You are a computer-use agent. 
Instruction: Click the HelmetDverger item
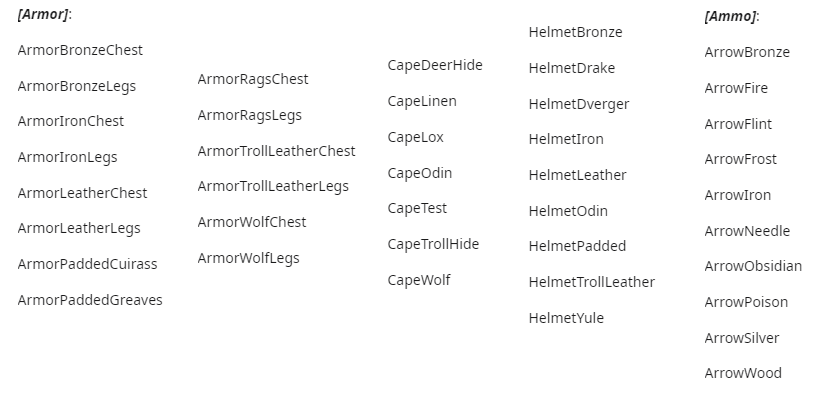tap(579, 104)
